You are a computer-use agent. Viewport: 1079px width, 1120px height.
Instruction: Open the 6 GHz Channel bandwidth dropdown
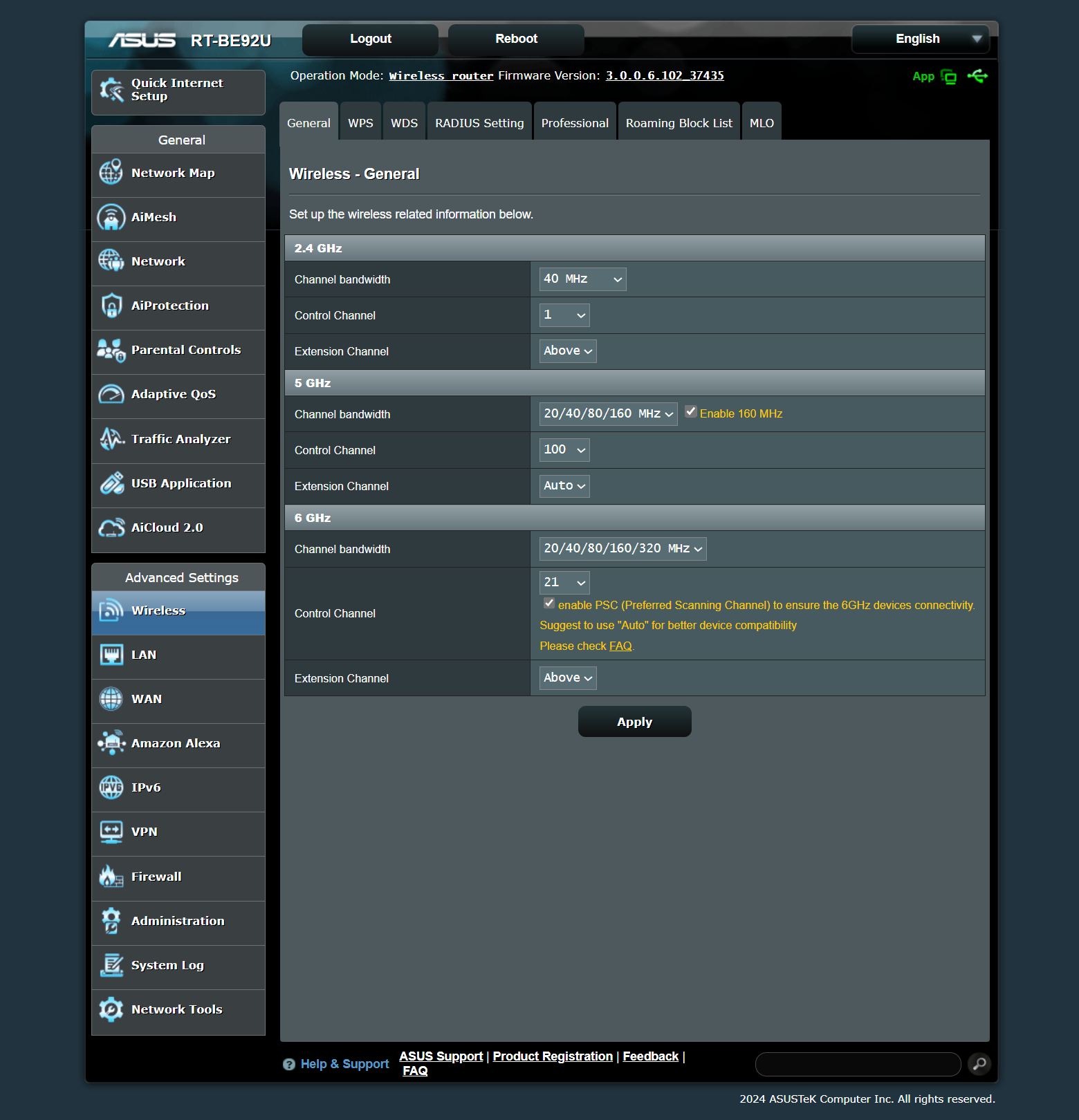tap(623, 549)
